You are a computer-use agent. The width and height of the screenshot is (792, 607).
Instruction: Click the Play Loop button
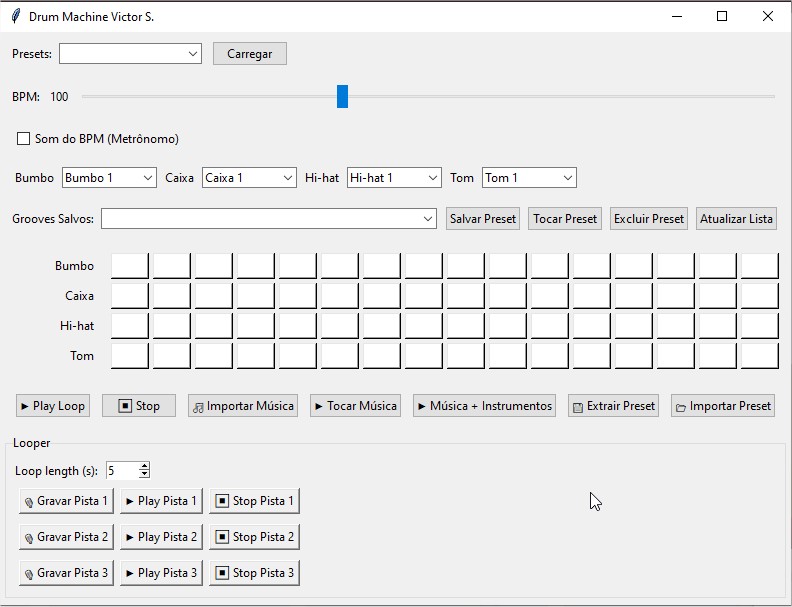pyautogui.click(x=53, y=406)
